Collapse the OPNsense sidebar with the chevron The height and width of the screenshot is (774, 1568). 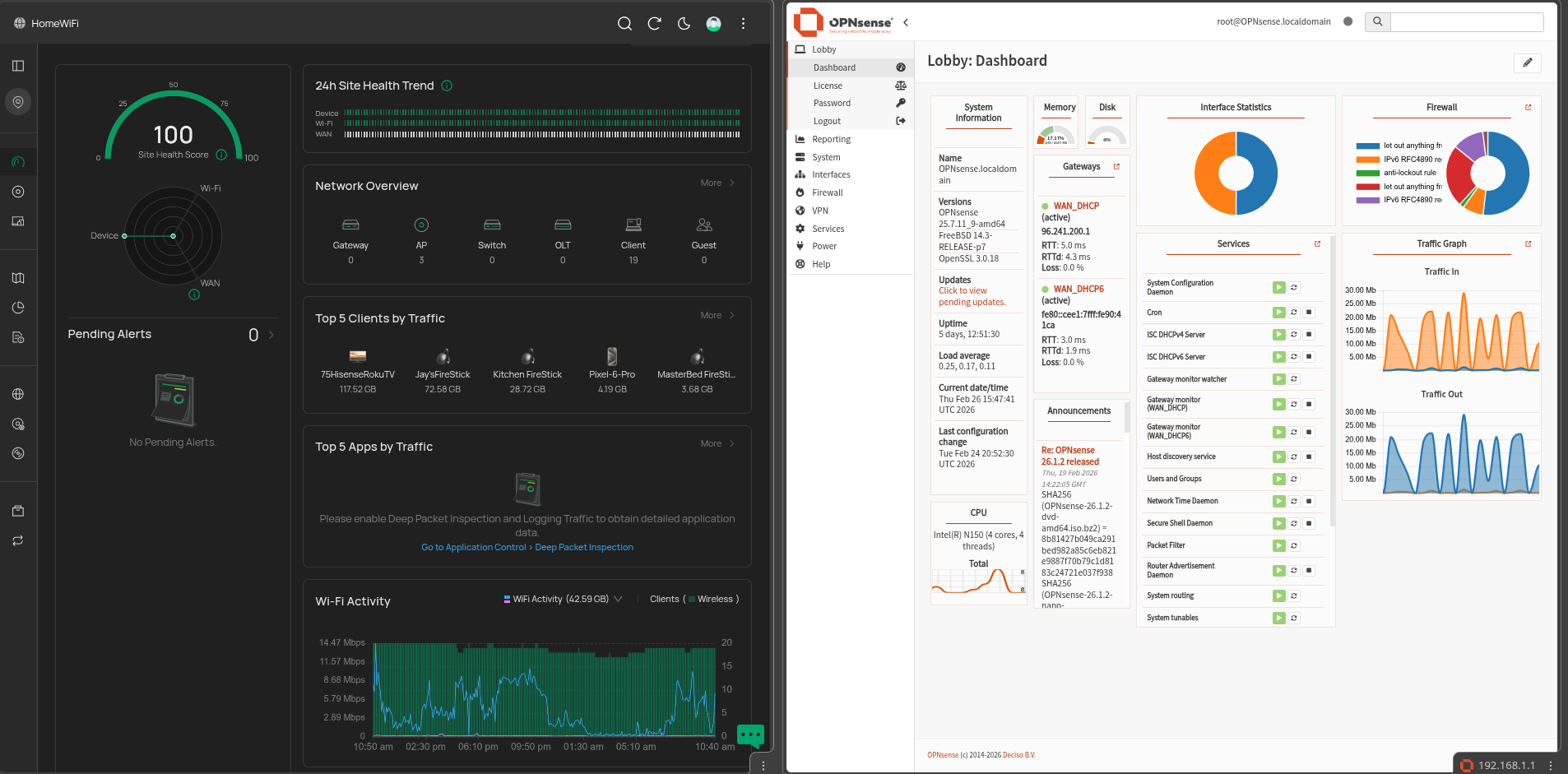906,22
